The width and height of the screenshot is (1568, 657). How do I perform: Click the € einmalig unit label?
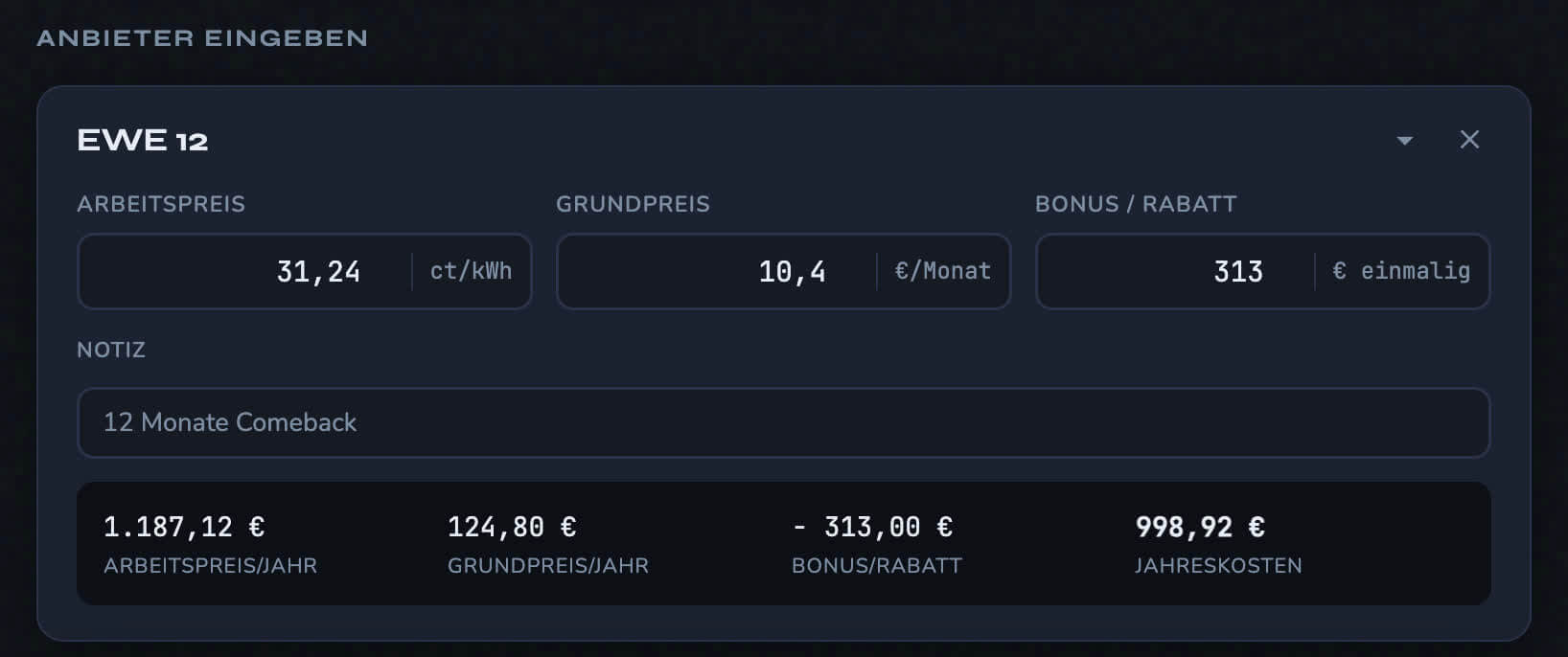click(1401, 271)
